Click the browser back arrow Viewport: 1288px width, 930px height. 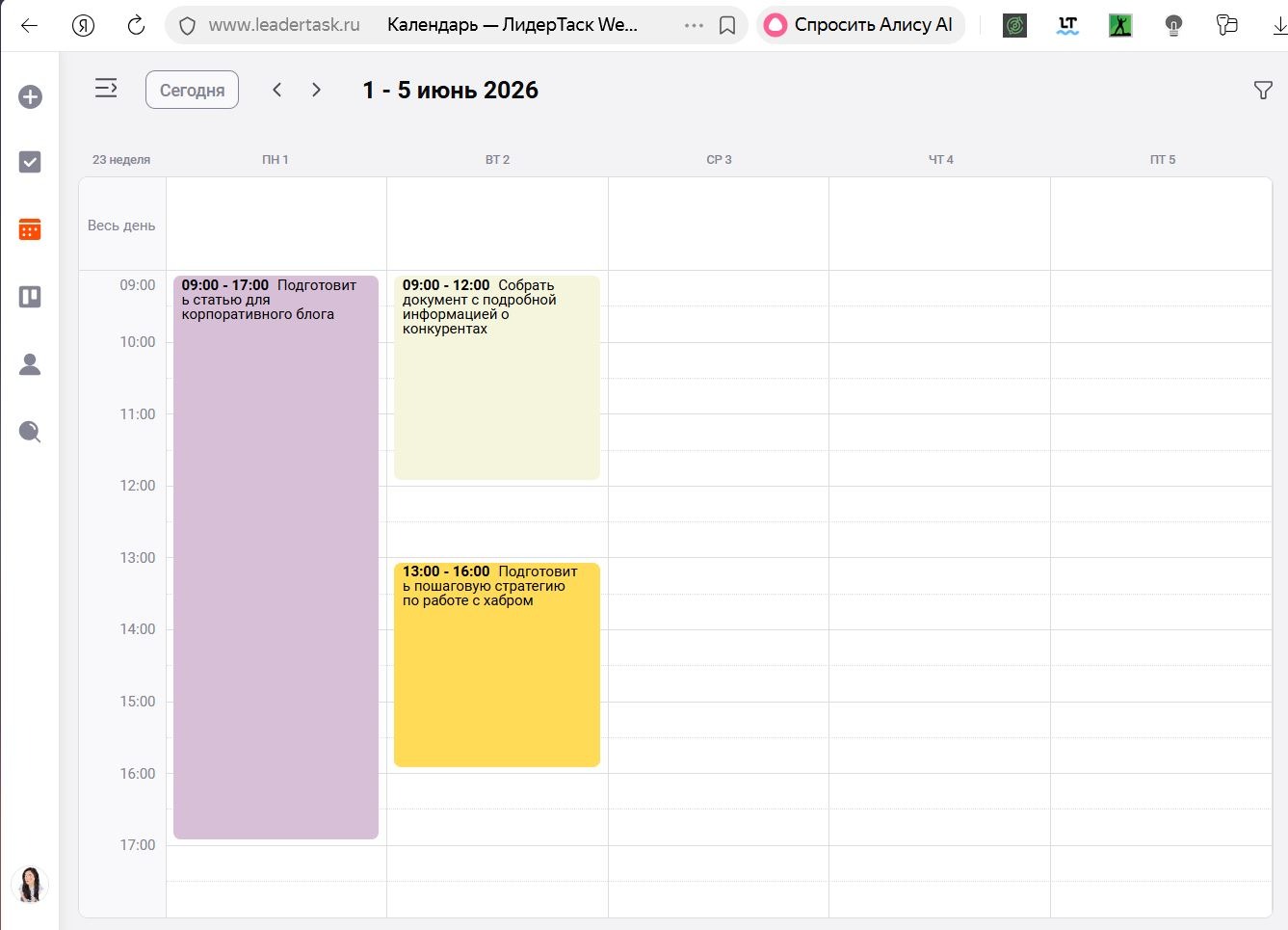point(29,26)
